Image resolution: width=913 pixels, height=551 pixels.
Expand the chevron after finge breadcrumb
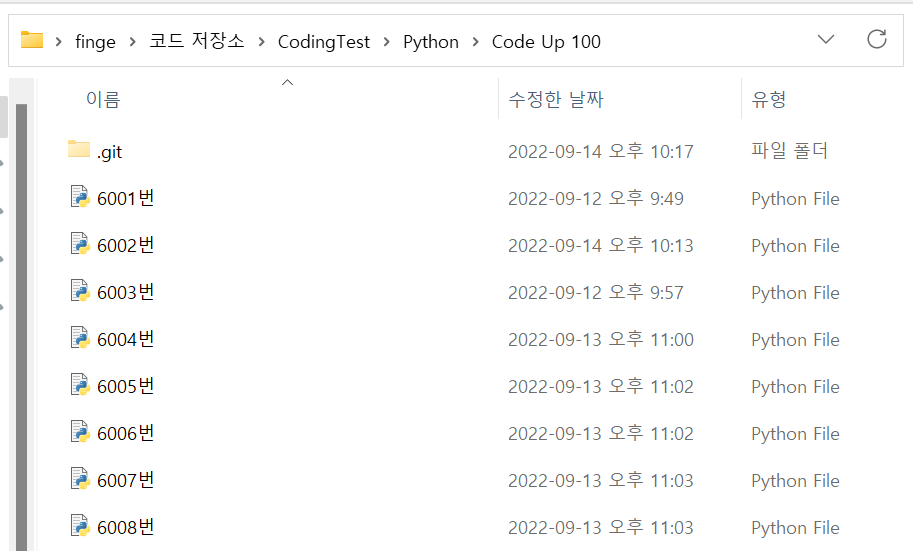click(x=133, y=42)
